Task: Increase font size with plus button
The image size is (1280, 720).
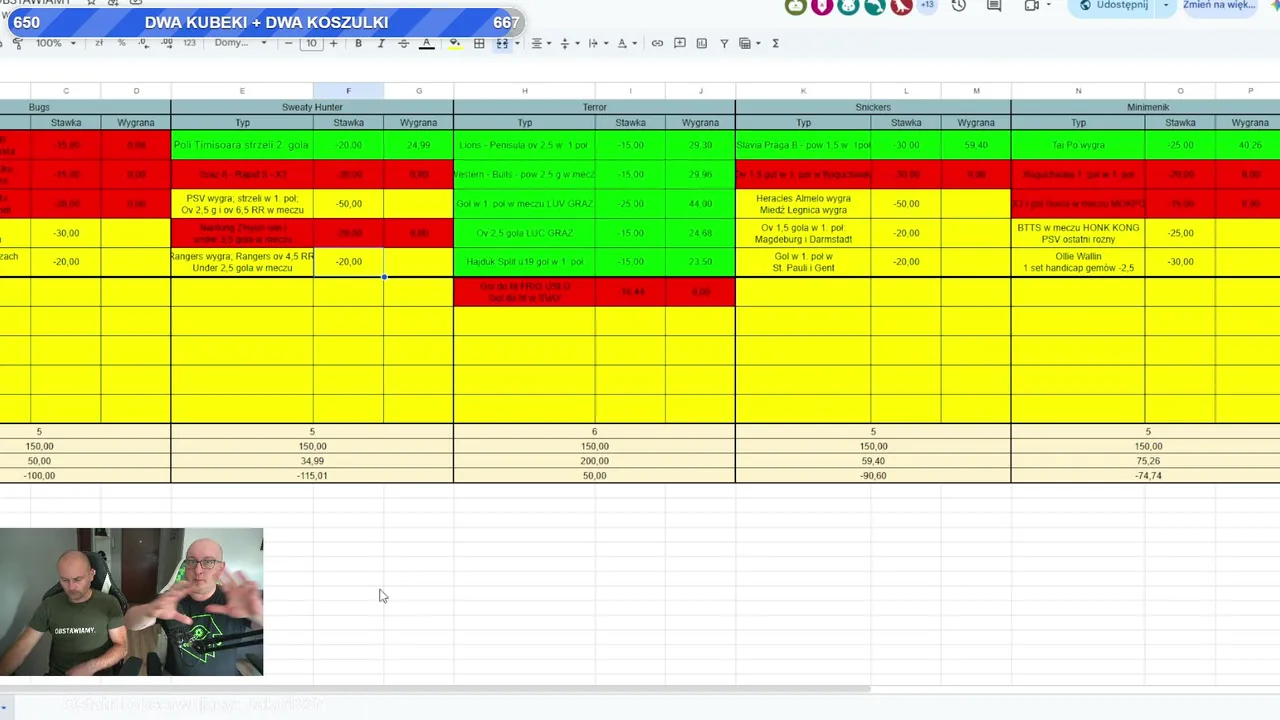Action: (334, 43)
